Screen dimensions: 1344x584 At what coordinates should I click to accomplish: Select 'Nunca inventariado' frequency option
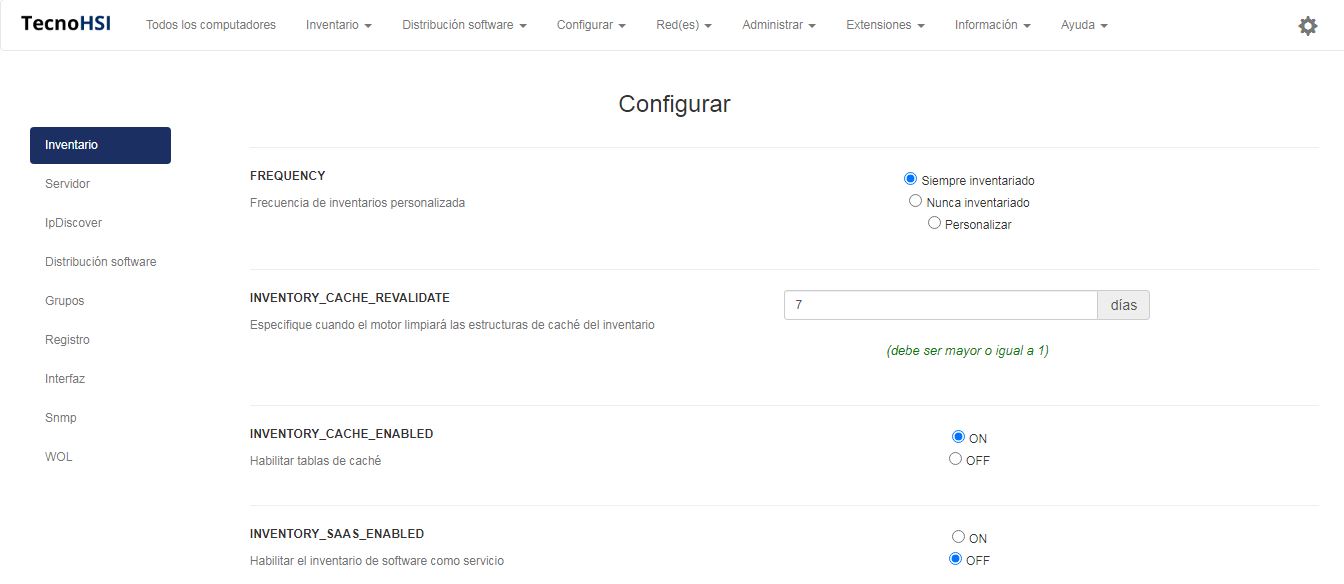pos(915,201)
